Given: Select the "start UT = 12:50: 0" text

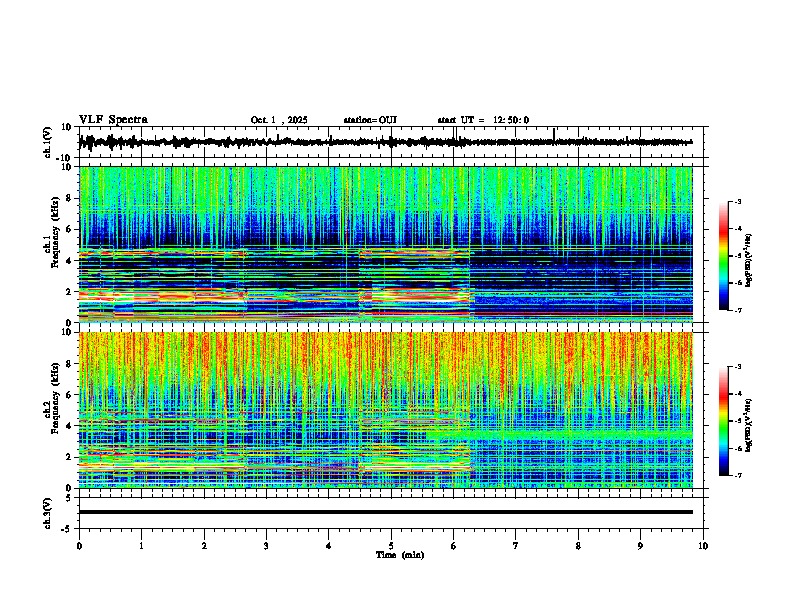Looking at the screenshot, I should coord(483,120).
